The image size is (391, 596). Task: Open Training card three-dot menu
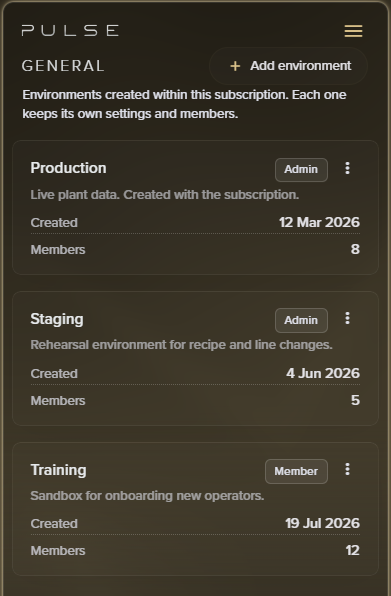tap(347, 469)
